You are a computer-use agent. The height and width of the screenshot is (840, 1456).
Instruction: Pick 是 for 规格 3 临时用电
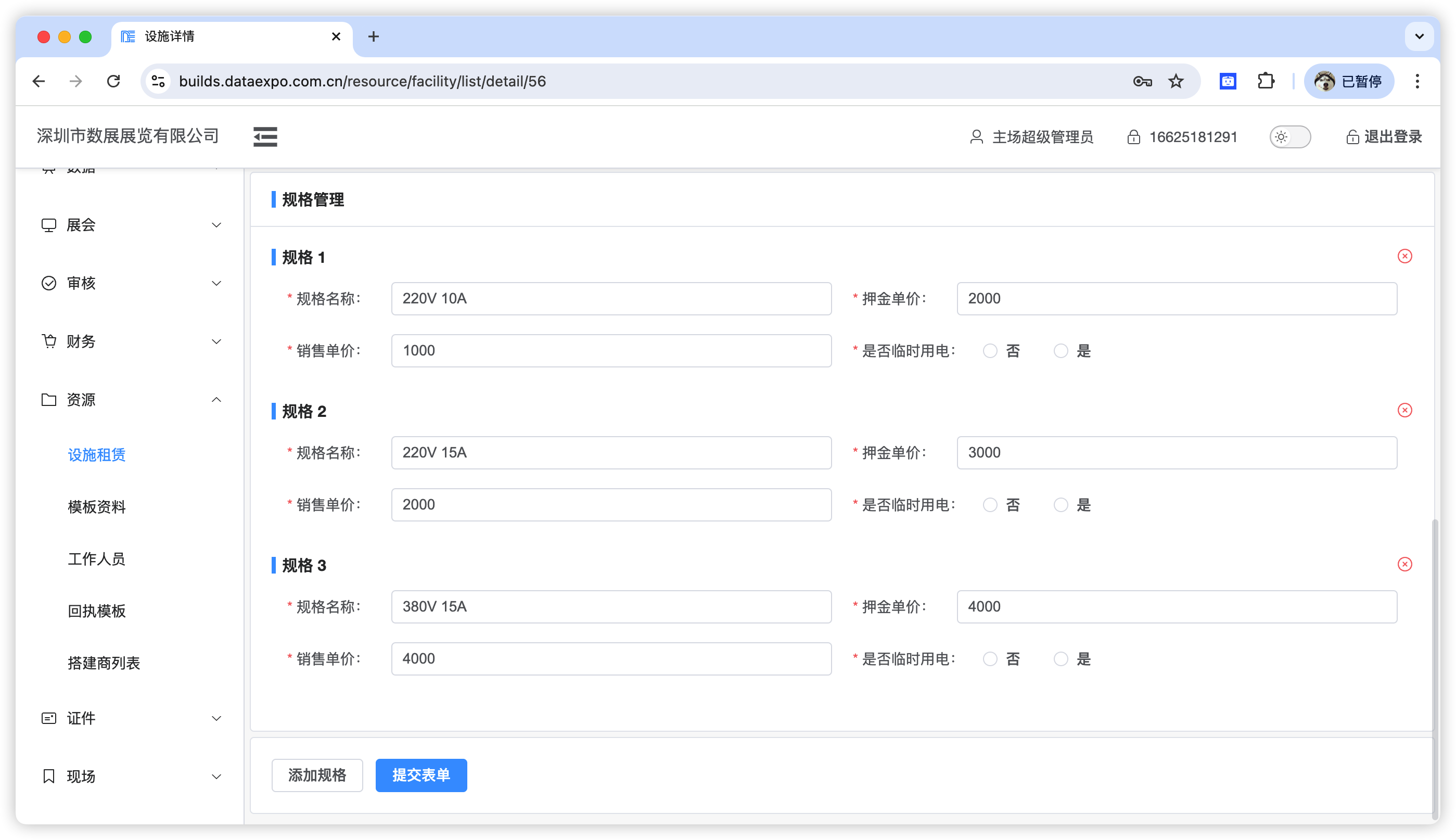tap(1061, 659)
